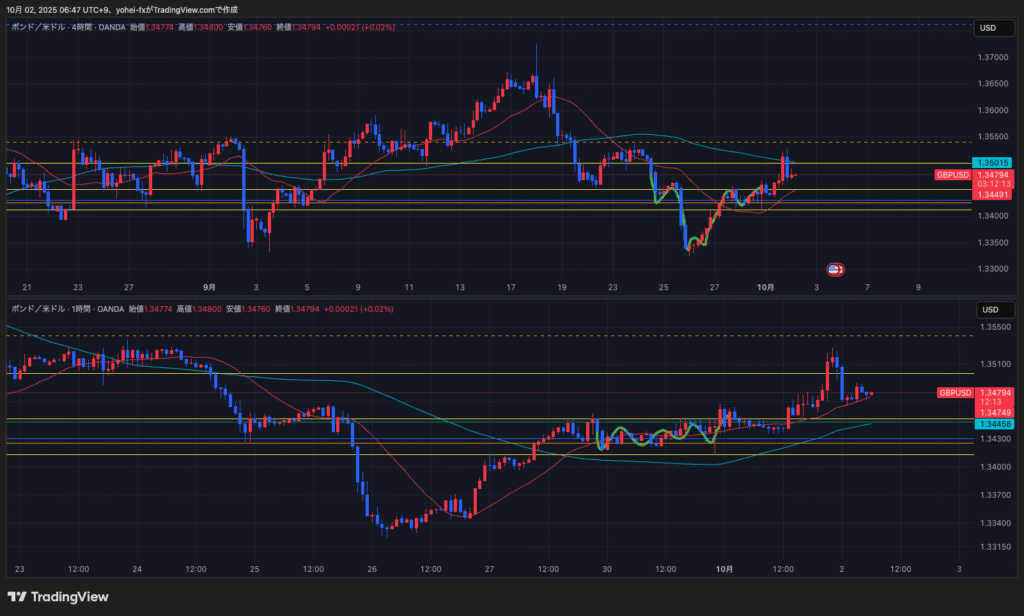Click the US flag economic event icon
Image resolution: width=1024 pixels, height=616 pixels.
pos(833,269)
